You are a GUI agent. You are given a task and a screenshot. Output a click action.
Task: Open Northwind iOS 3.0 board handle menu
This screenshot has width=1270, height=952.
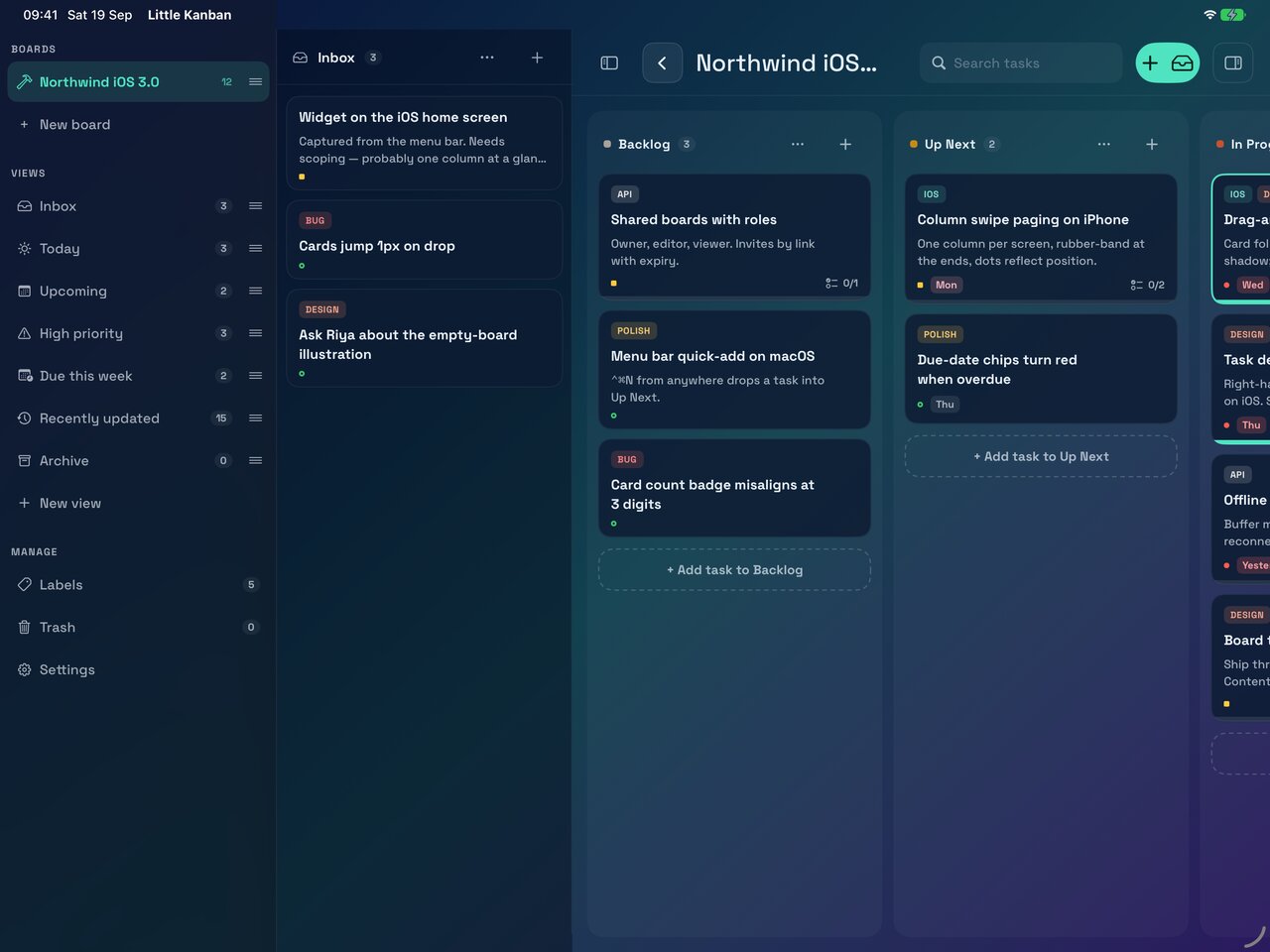click(255, 82)
